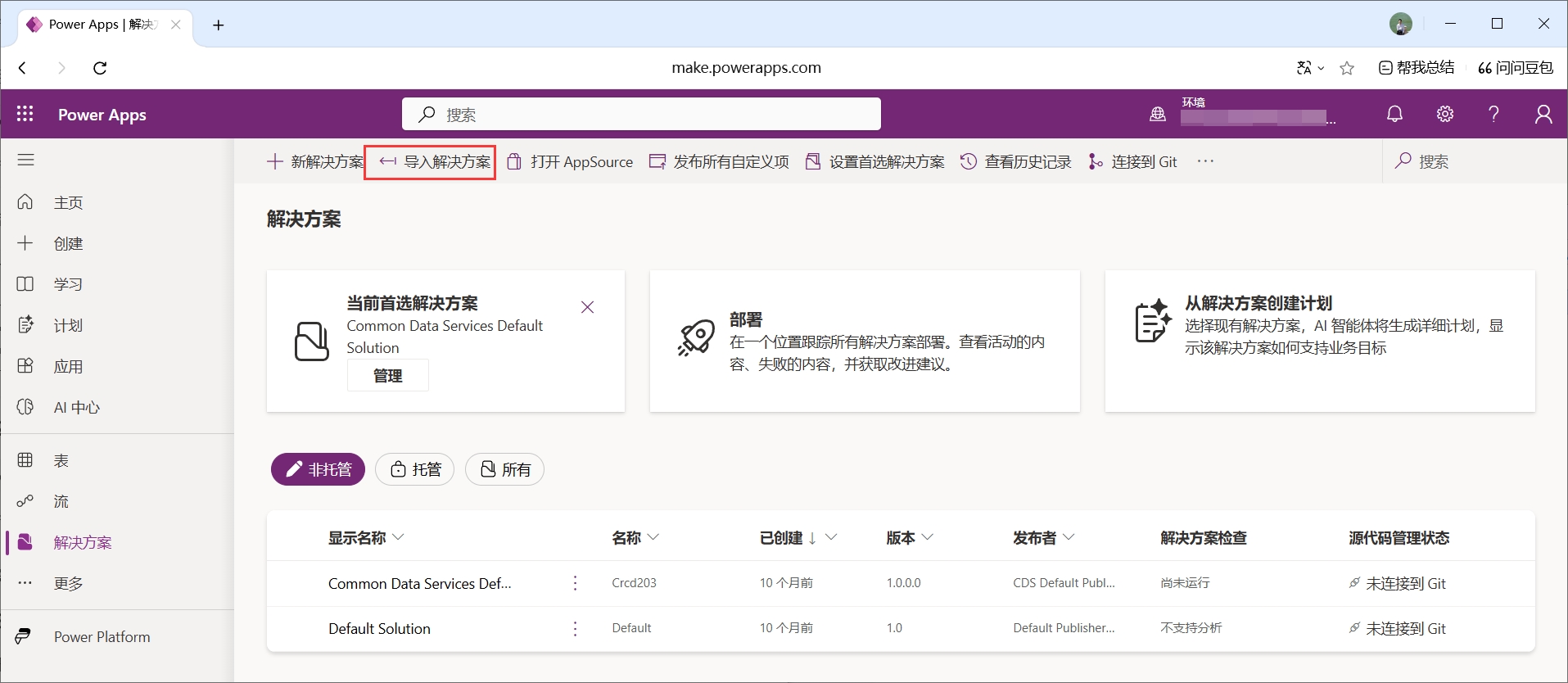
Task: Open the settings gear in header
Action: [x=1445, y=114]
